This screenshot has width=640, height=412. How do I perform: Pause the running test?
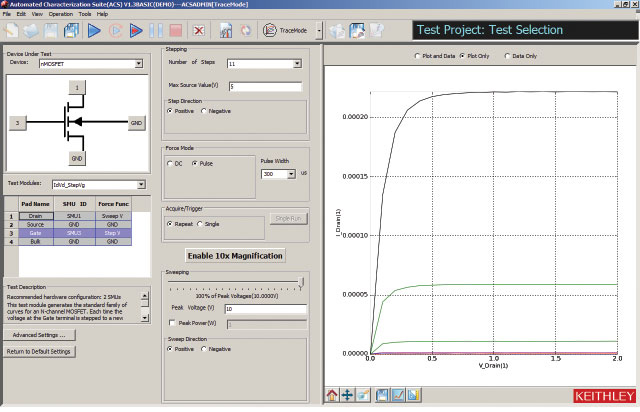pyautogui.click(x=156, y=31)
